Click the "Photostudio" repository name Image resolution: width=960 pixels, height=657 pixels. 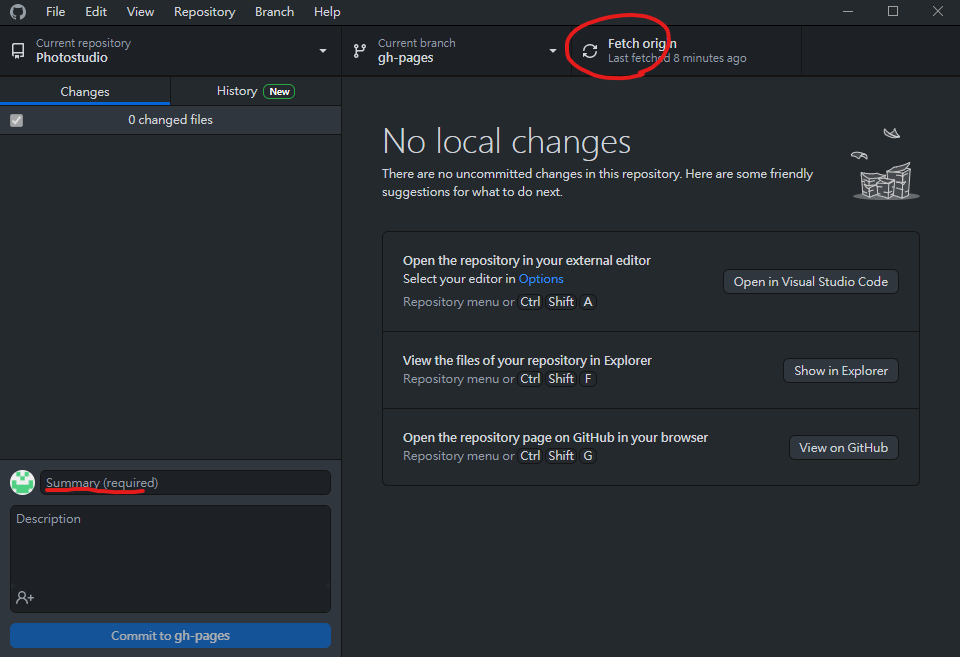coord(72,58)
